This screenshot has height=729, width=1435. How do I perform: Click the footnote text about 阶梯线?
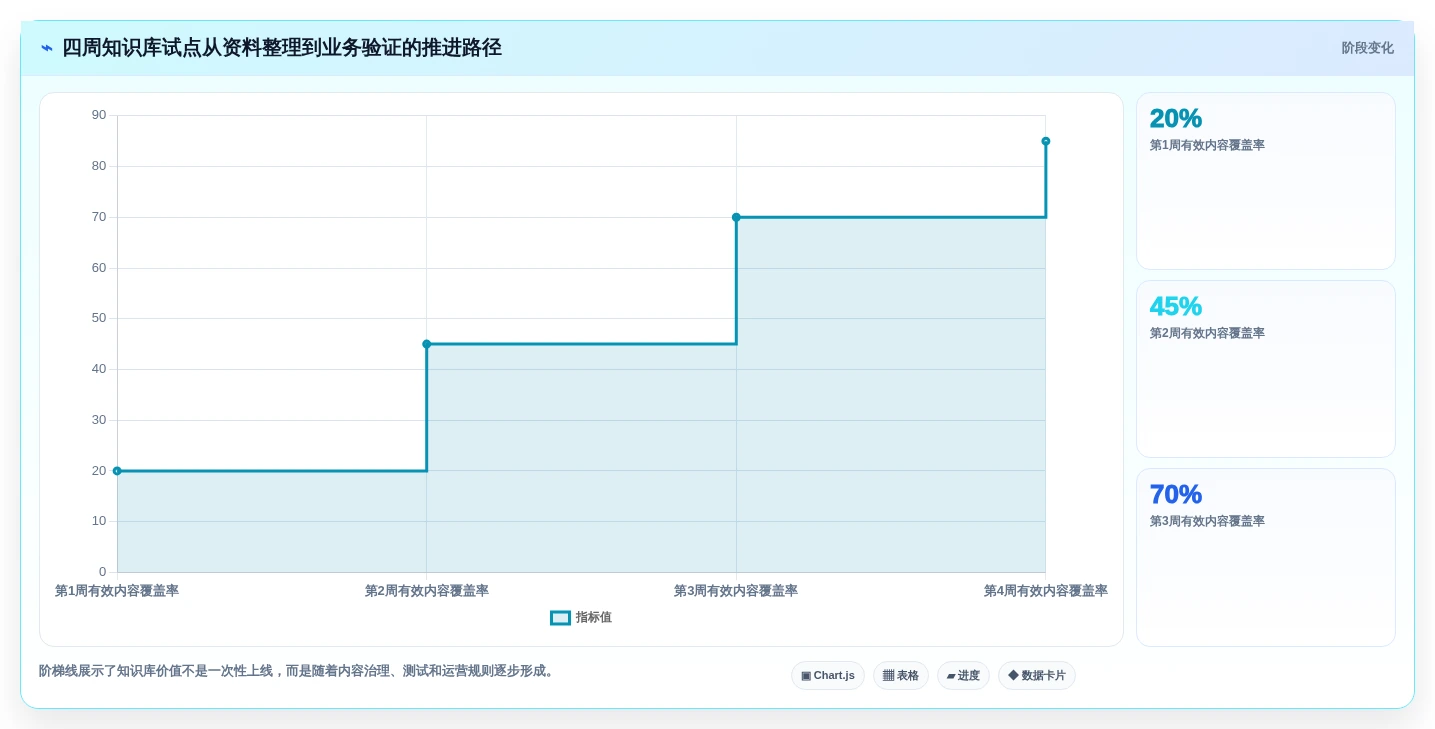298,671
